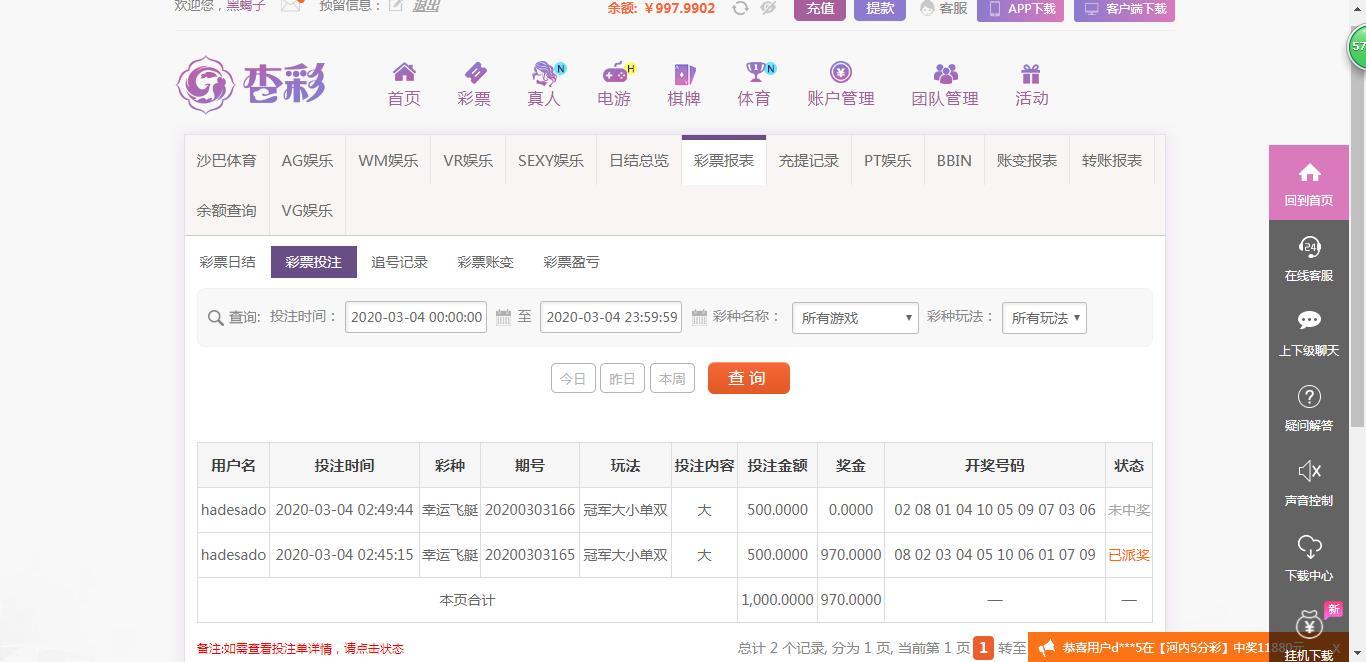This screenshot has width=1366, height=662.
Task: Open start date calendar picker icon
Action: tap(503, 317)
